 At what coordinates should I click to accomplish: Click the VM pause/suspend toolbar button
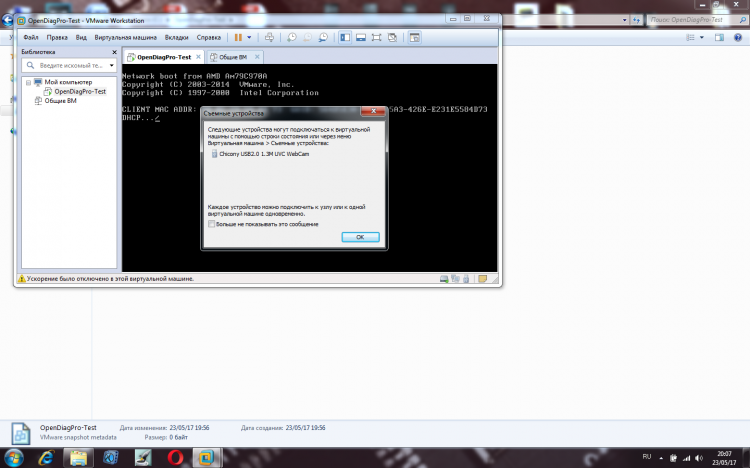pyautogui.click(x=238, y=37)
